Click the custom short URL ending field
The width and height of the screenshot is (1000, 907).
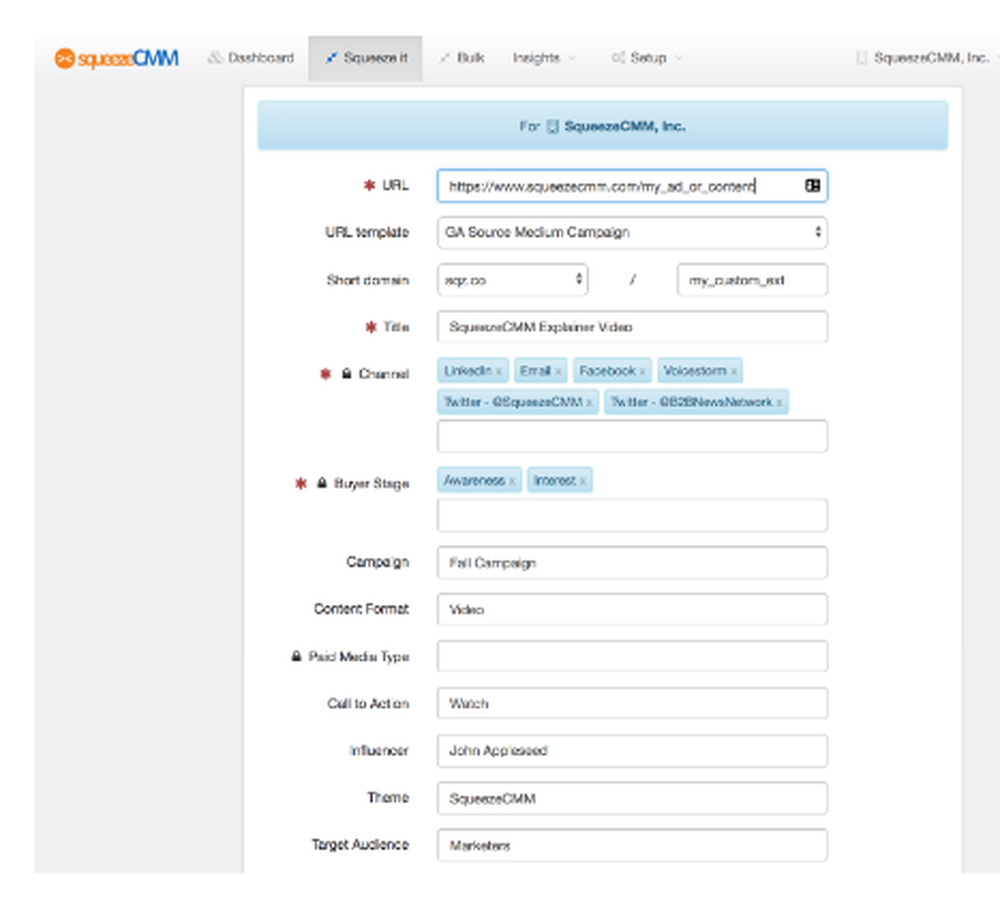click(x=752, y=280)
